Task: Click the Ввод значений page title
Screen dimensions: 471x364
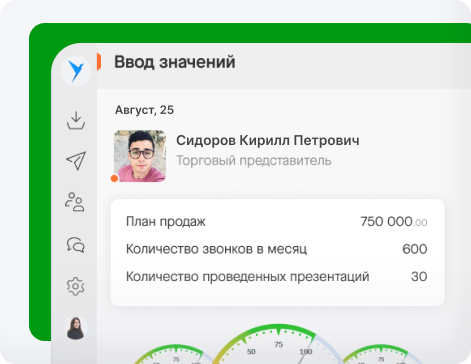Action: [x=175, y=62]
